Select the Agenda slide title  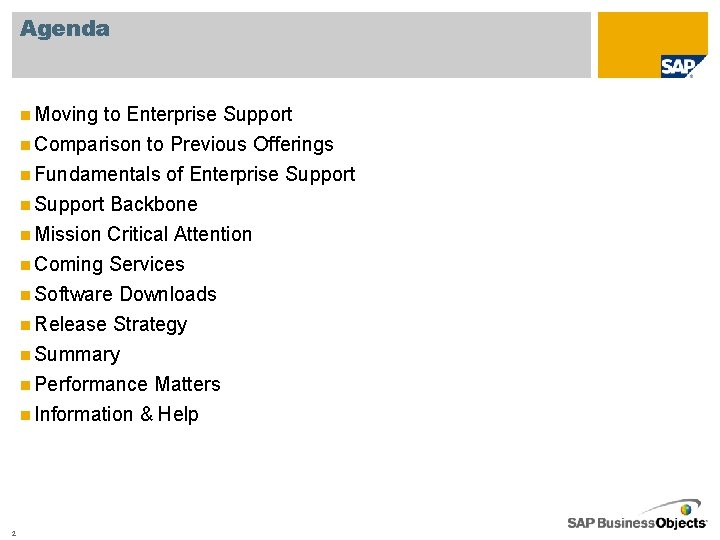click(x=65, y=29)
